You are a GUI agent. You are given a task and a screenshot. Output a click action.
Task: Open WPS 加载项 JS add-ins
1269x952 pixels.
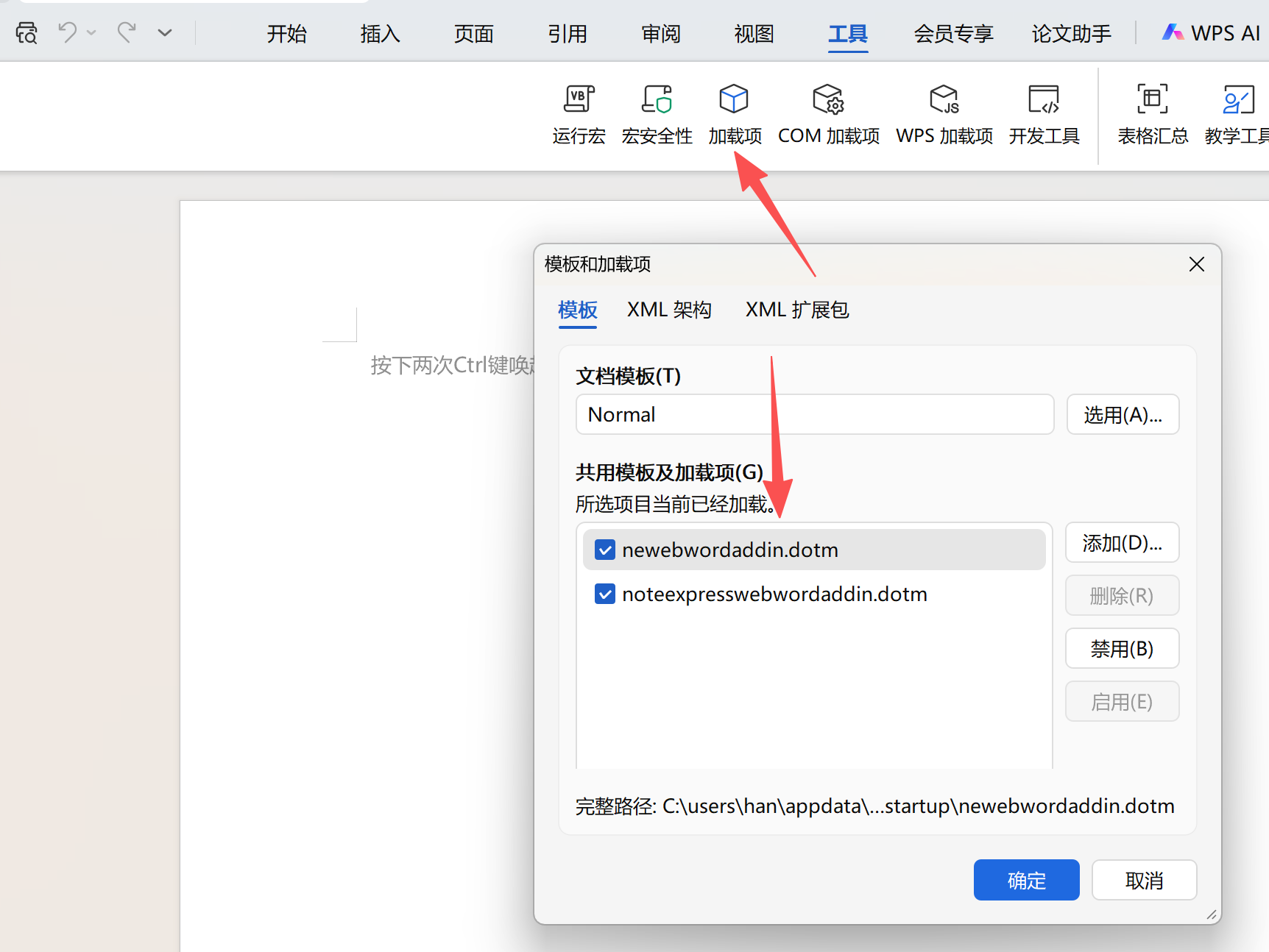944,116
